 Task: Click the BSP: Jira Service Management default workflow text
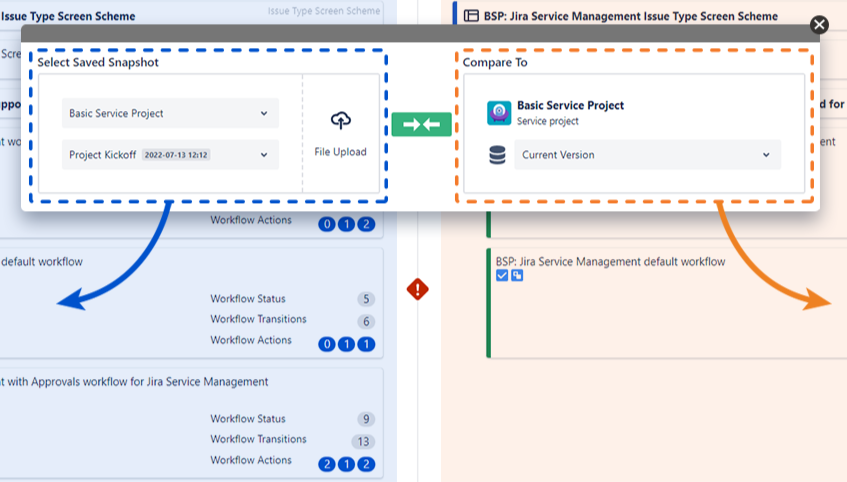(610, 262)
